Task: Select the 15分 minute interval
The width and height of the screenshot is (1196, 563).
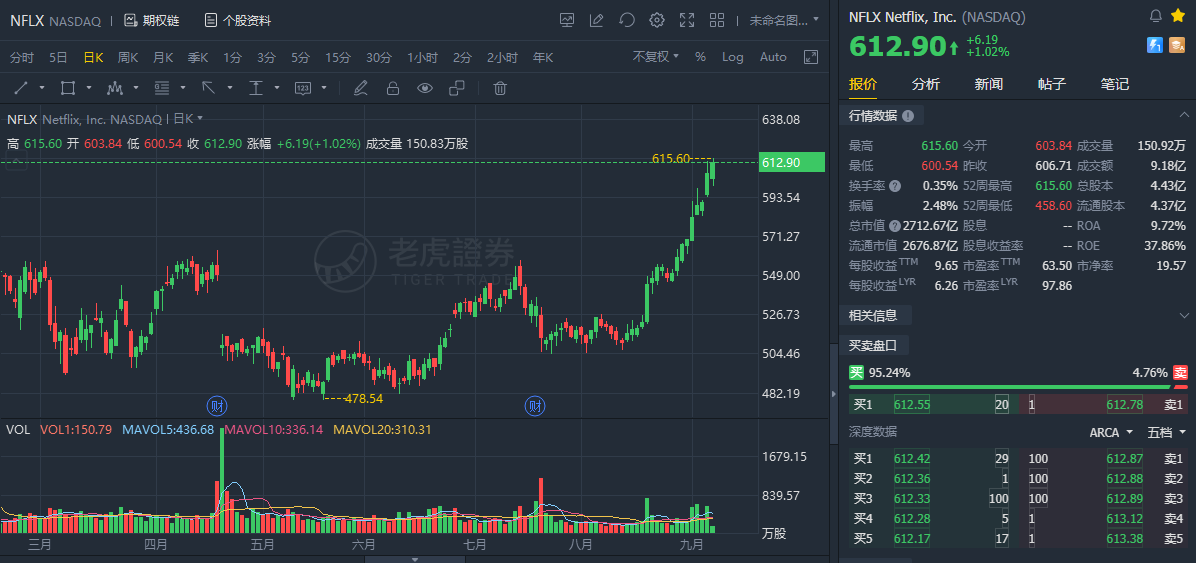Action: tap(338, 57)
